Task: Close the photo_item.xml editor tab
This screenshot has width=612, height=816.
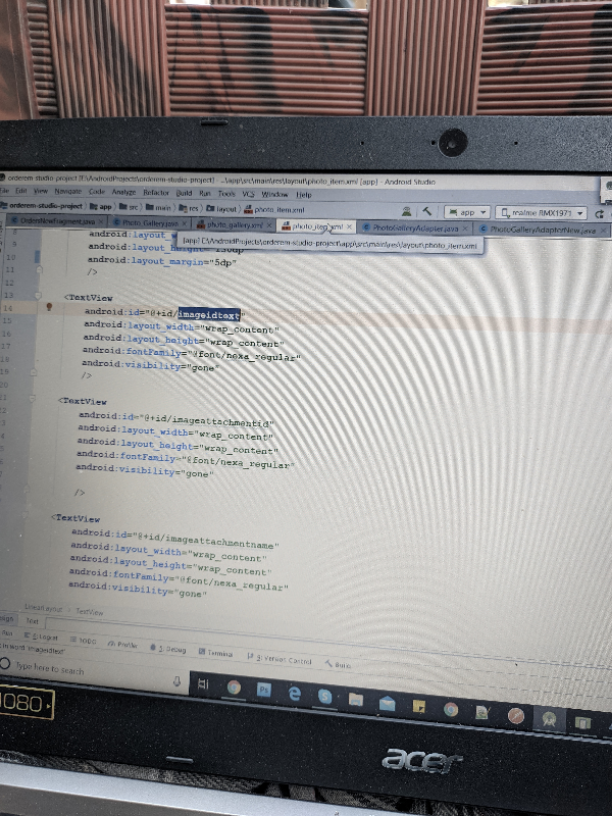Action: (349, 227)
